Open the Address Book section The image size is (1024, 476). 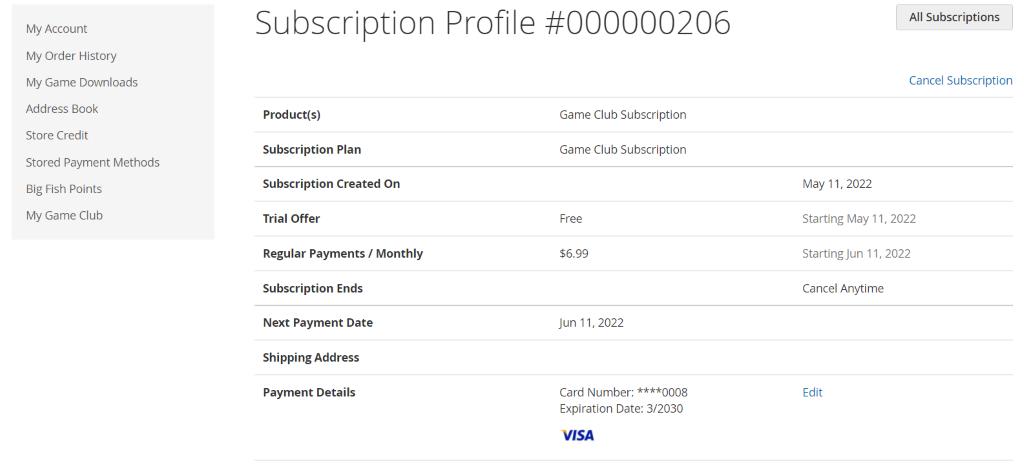(62, 109)
